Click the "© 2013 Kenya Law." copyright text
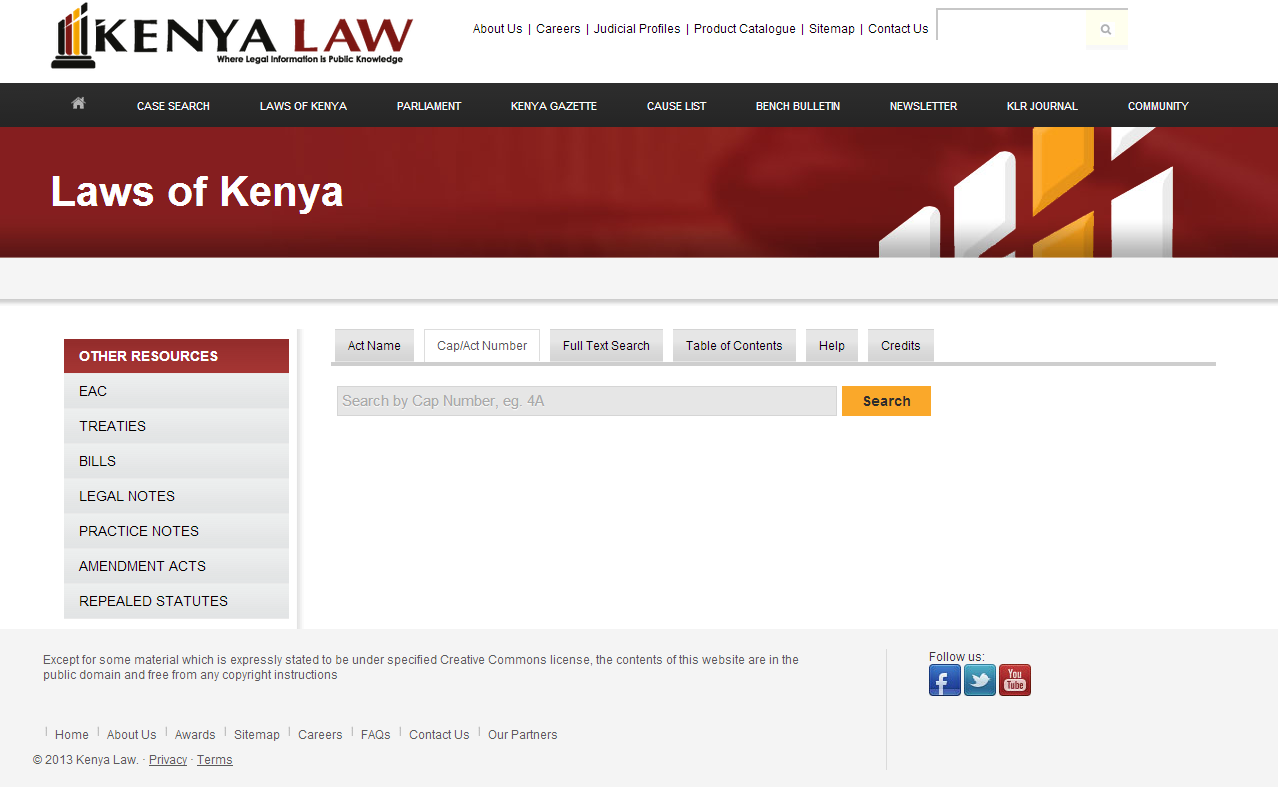This screenshot has width=1278, height=787. click(x=86, y=760)
